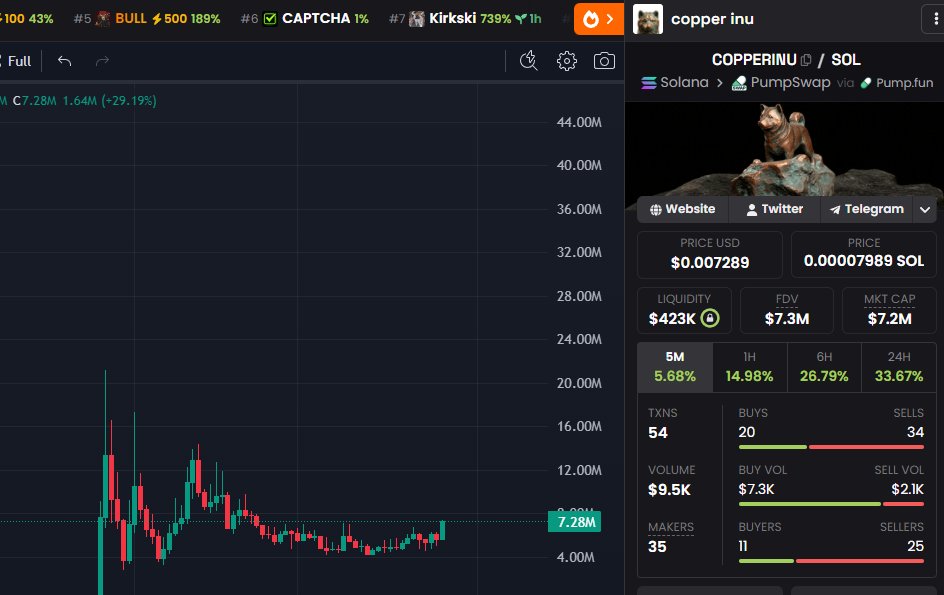Select the 5M timeframe tab
This screenshot has height=595, width=944.
675,367
